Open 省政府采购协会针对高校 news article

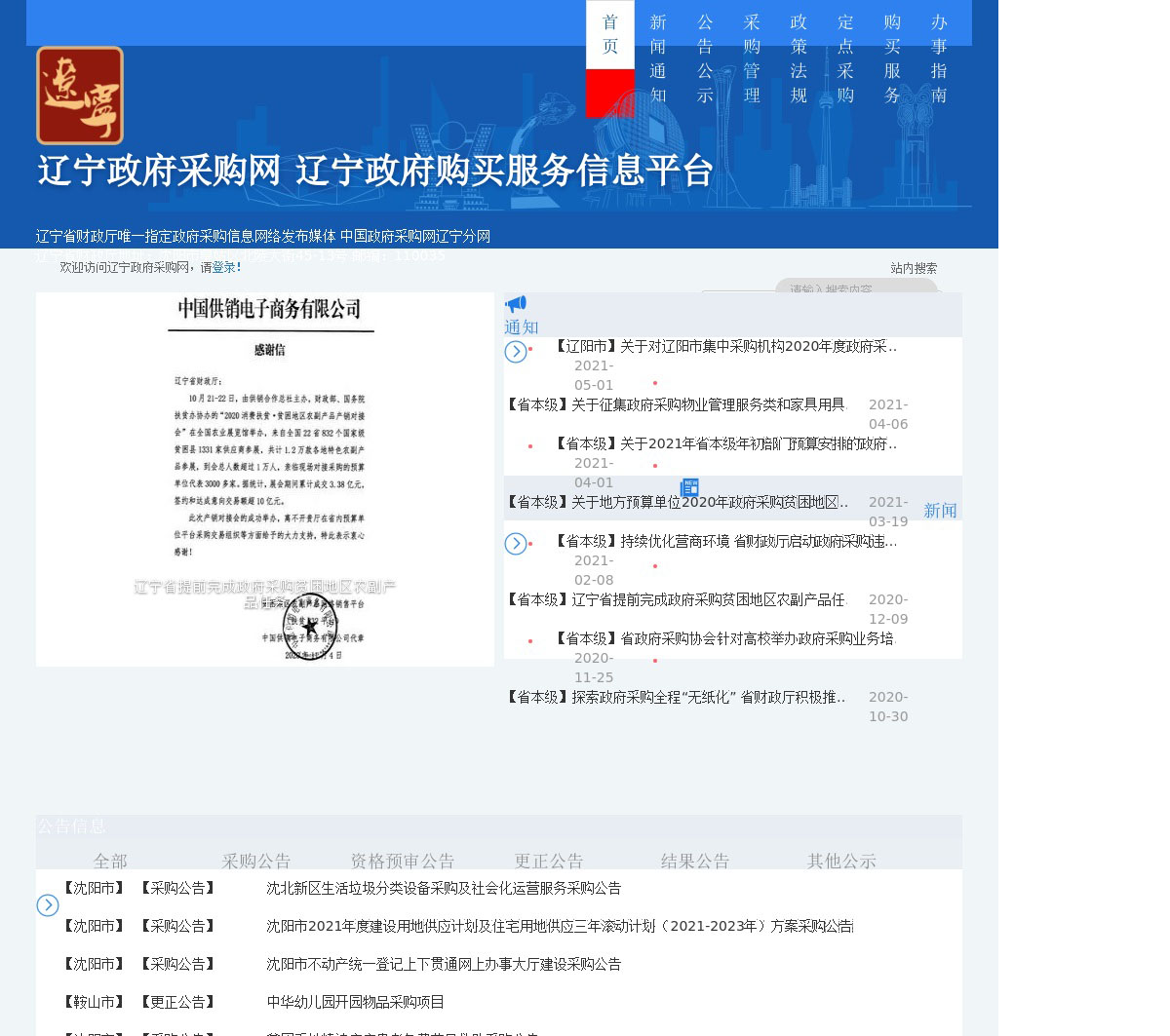[x=722, y=638]
